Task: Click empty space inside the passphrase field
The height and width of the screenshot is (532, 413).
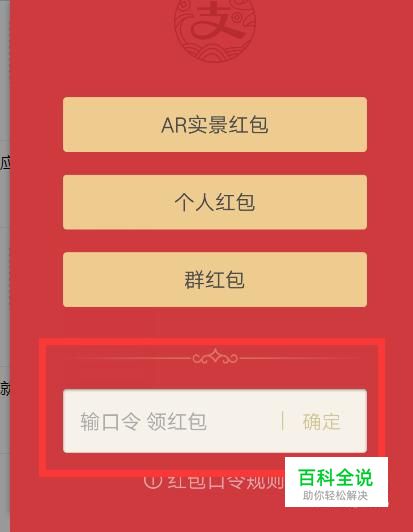Action: (243, 422)
